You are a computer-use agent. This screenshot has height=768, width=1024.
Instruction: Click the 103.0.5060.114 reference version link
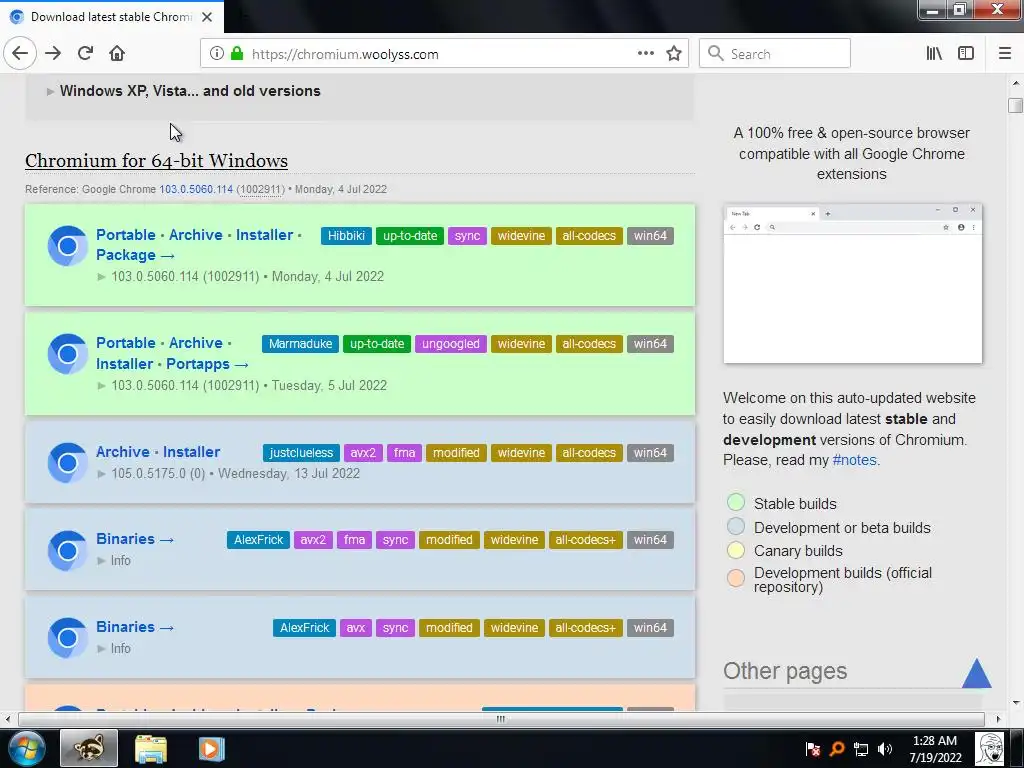[196, 189]
